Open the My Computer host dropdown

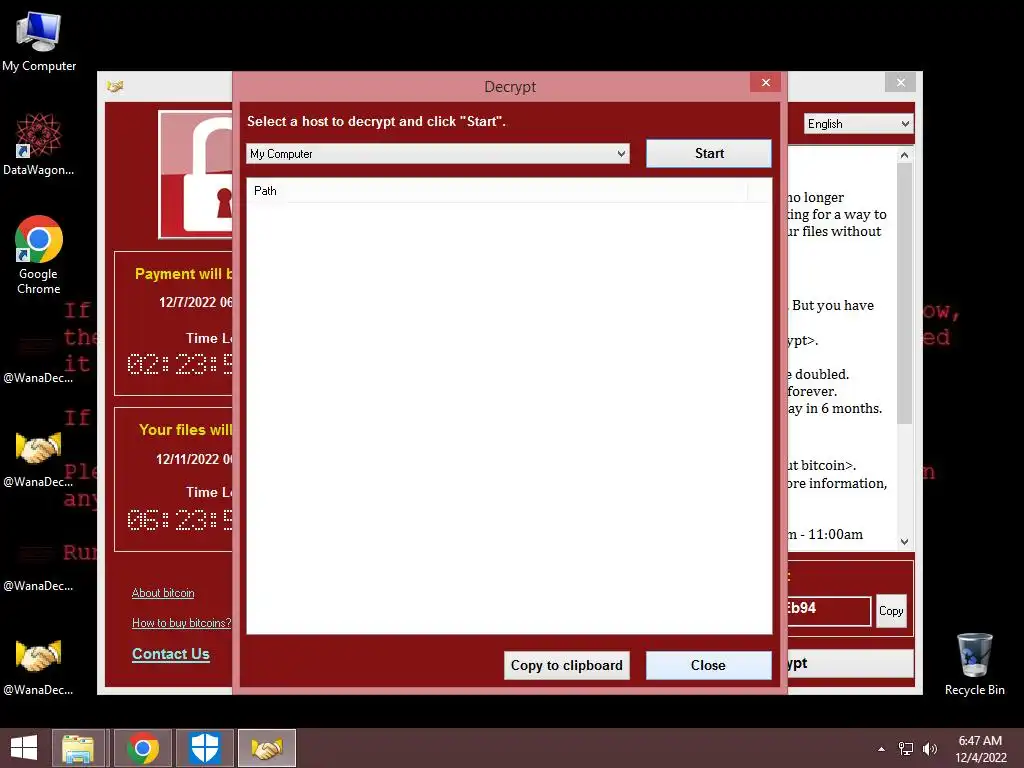pyautogui.click(x=438, y=153)
